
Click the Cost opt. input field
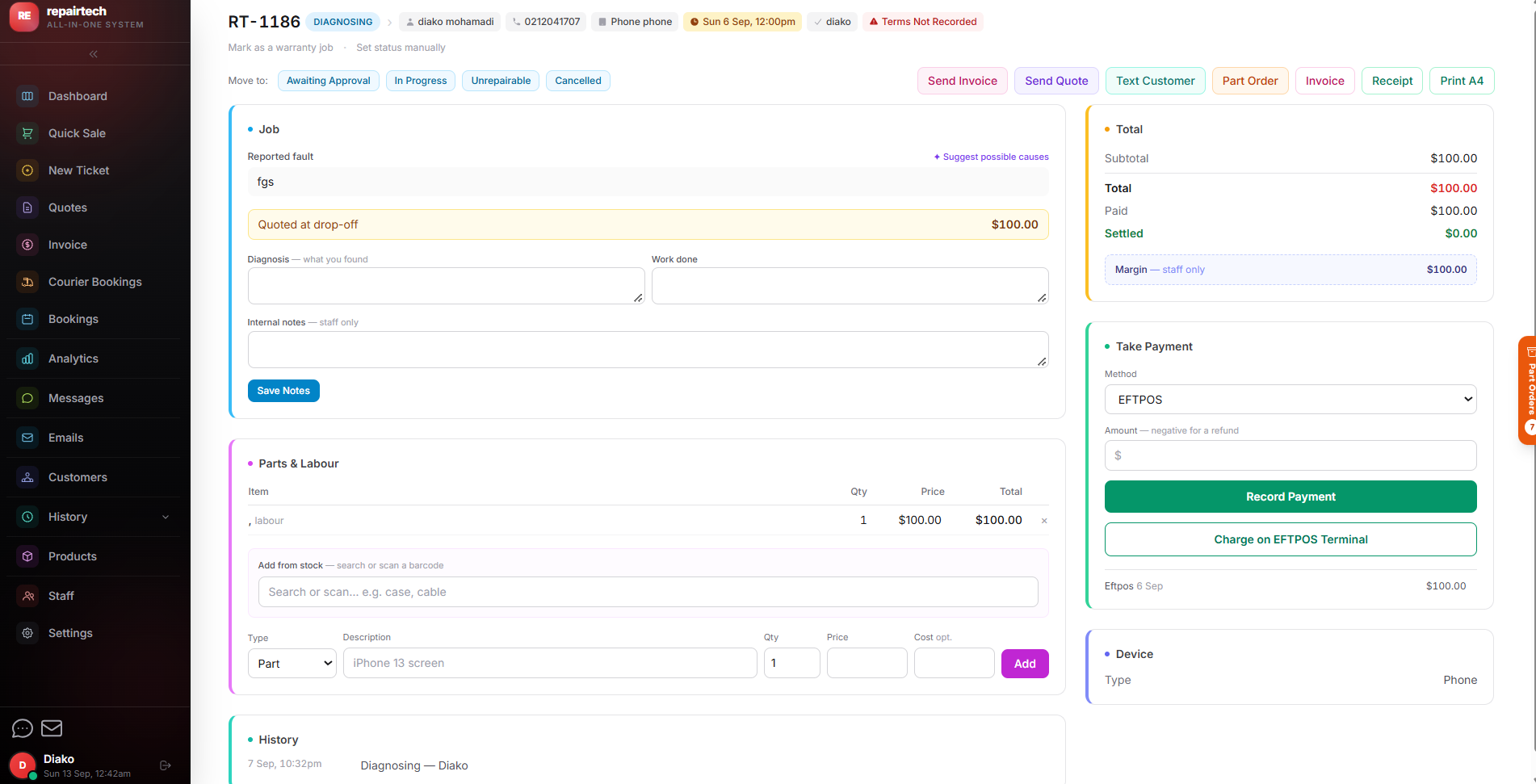click(954, 663)
